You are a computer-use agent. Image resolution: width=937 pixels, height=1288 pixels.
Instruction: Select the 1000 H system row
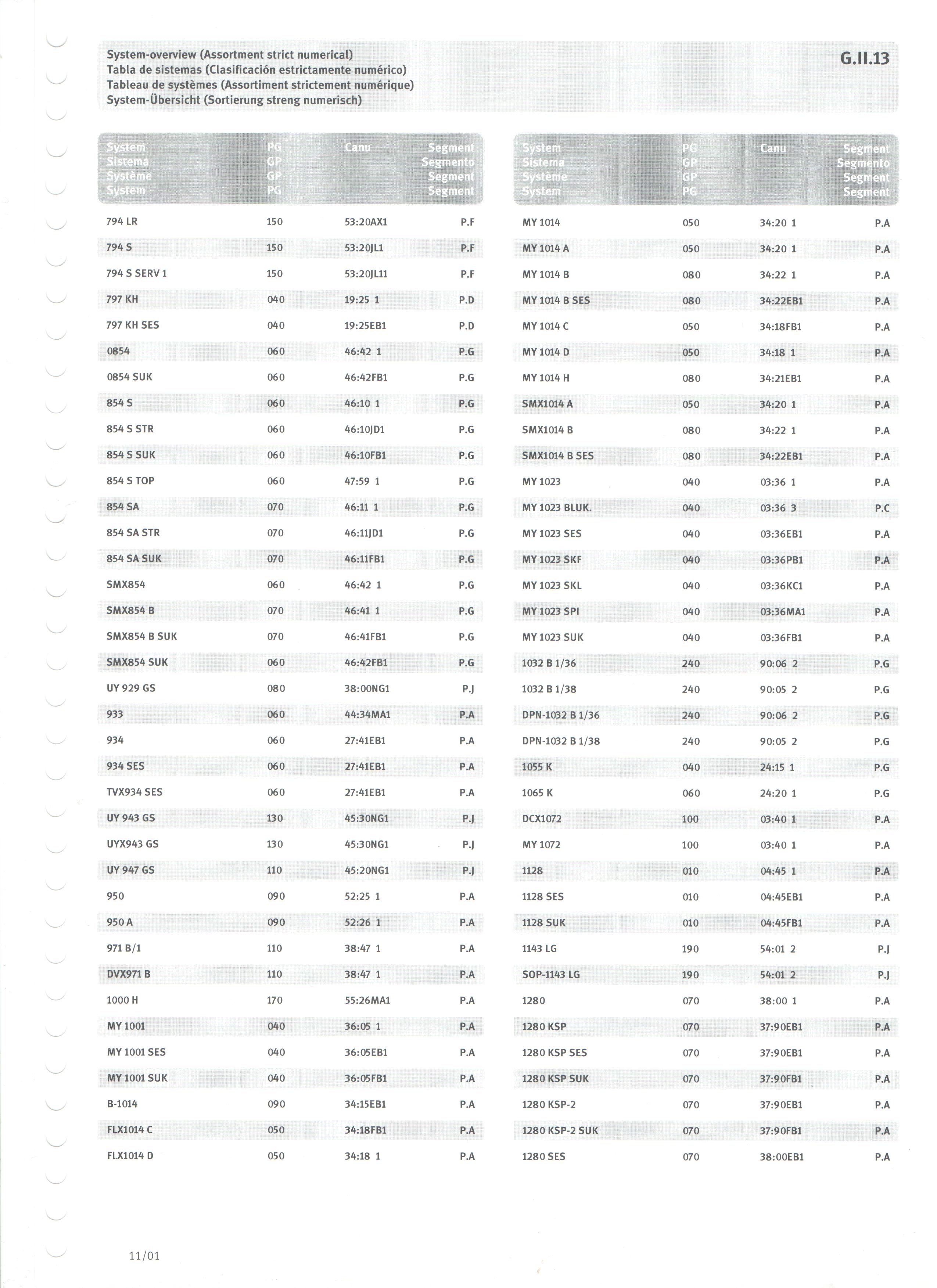[290, 1000]
